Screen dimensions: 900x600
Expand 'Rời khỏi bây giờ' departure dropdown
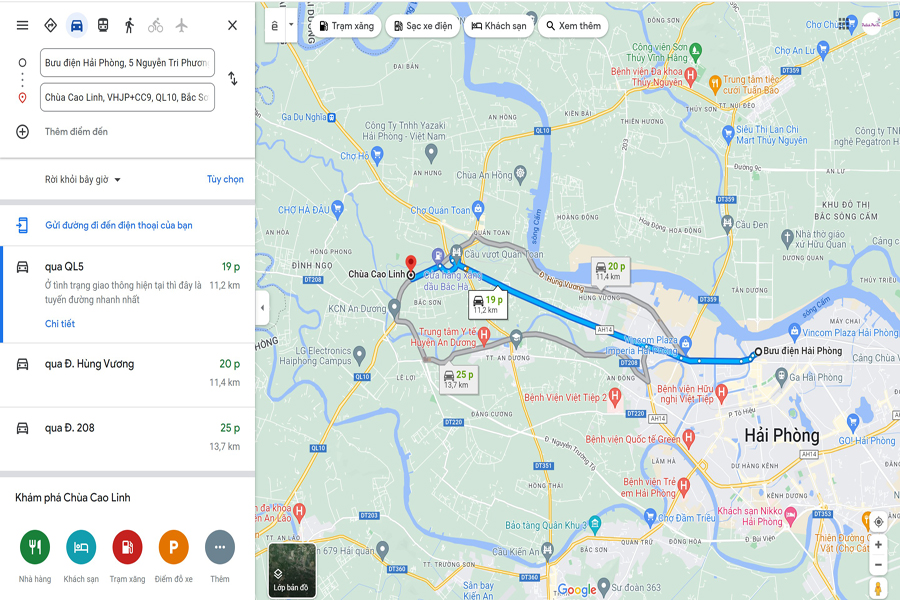pyautogui.click(x=83, y=180)
